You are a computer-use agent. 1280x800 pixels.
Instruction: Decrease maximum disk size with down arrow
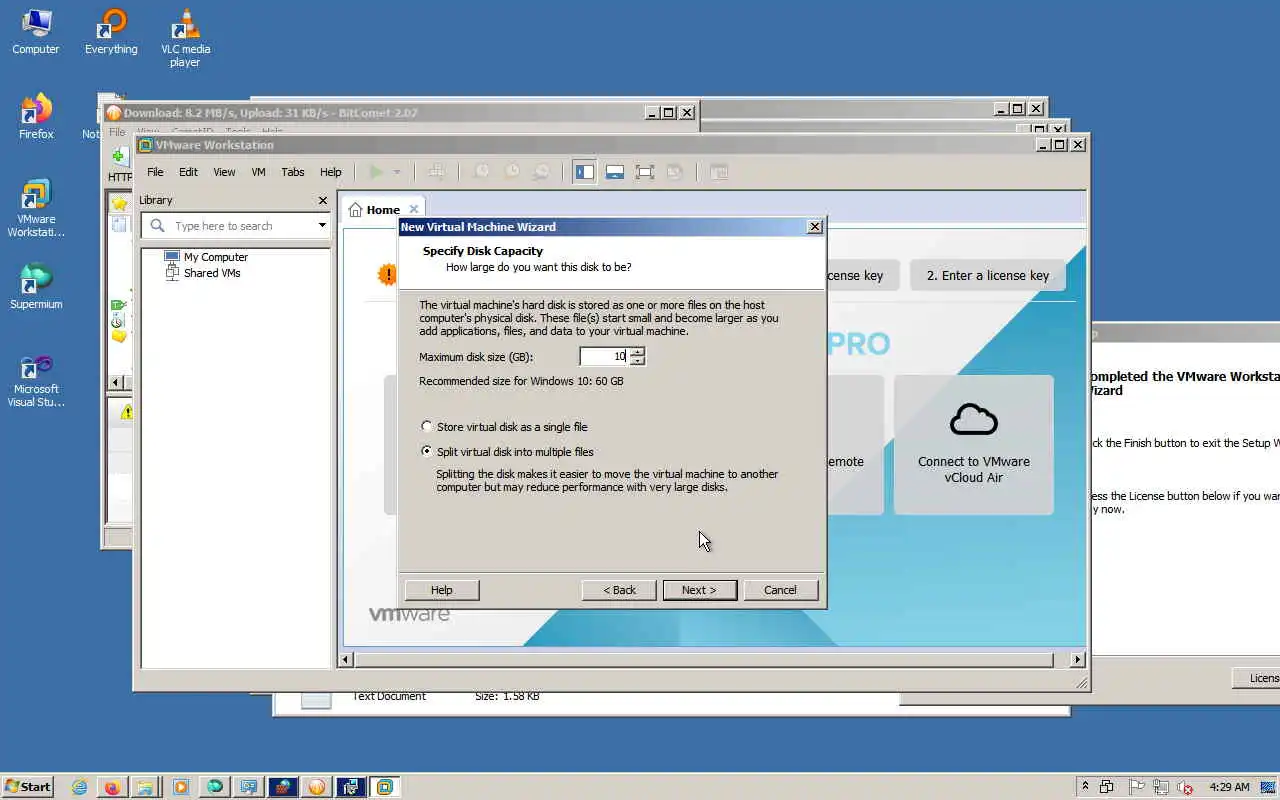[637, 361]
